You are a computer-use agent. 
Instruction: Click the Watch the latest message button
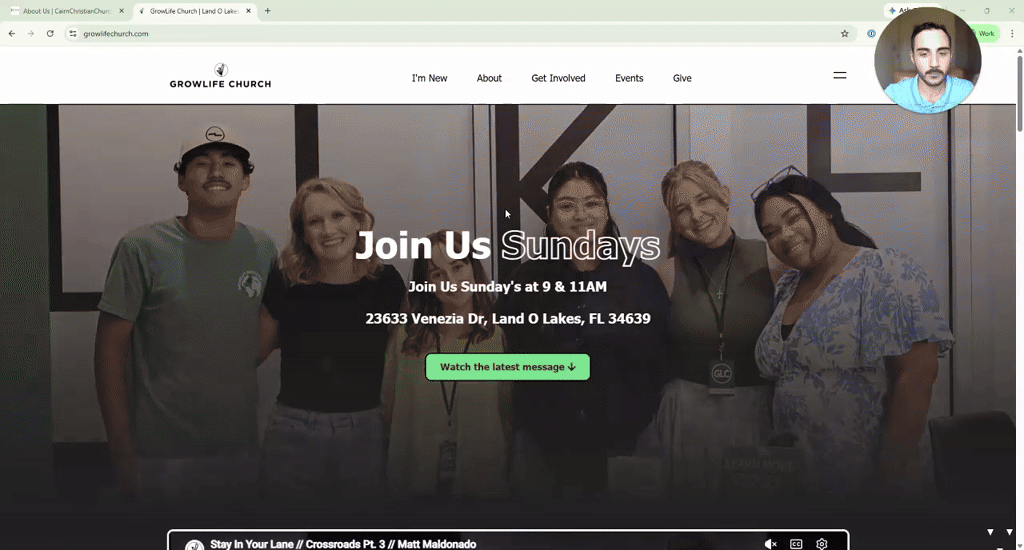[507, 367]
